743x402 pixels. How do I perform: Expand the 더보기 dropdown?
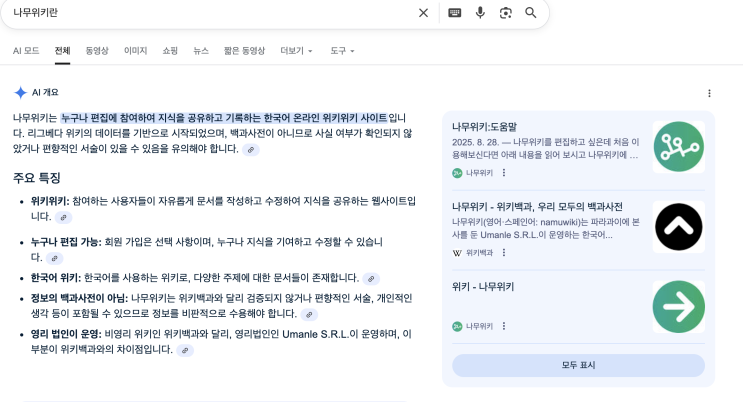click(296, 51)
